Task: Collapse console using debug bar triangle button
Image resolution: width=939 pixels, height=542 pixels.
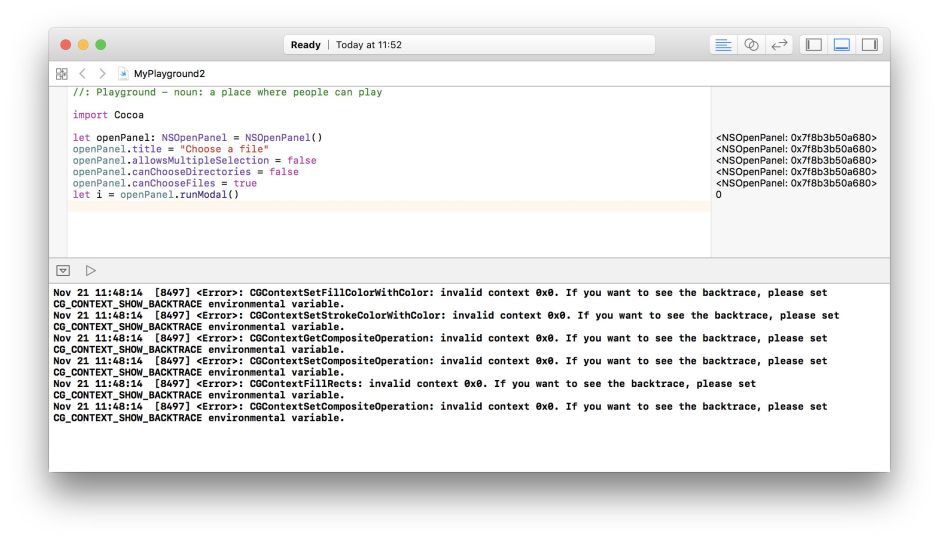Action: 63,270
